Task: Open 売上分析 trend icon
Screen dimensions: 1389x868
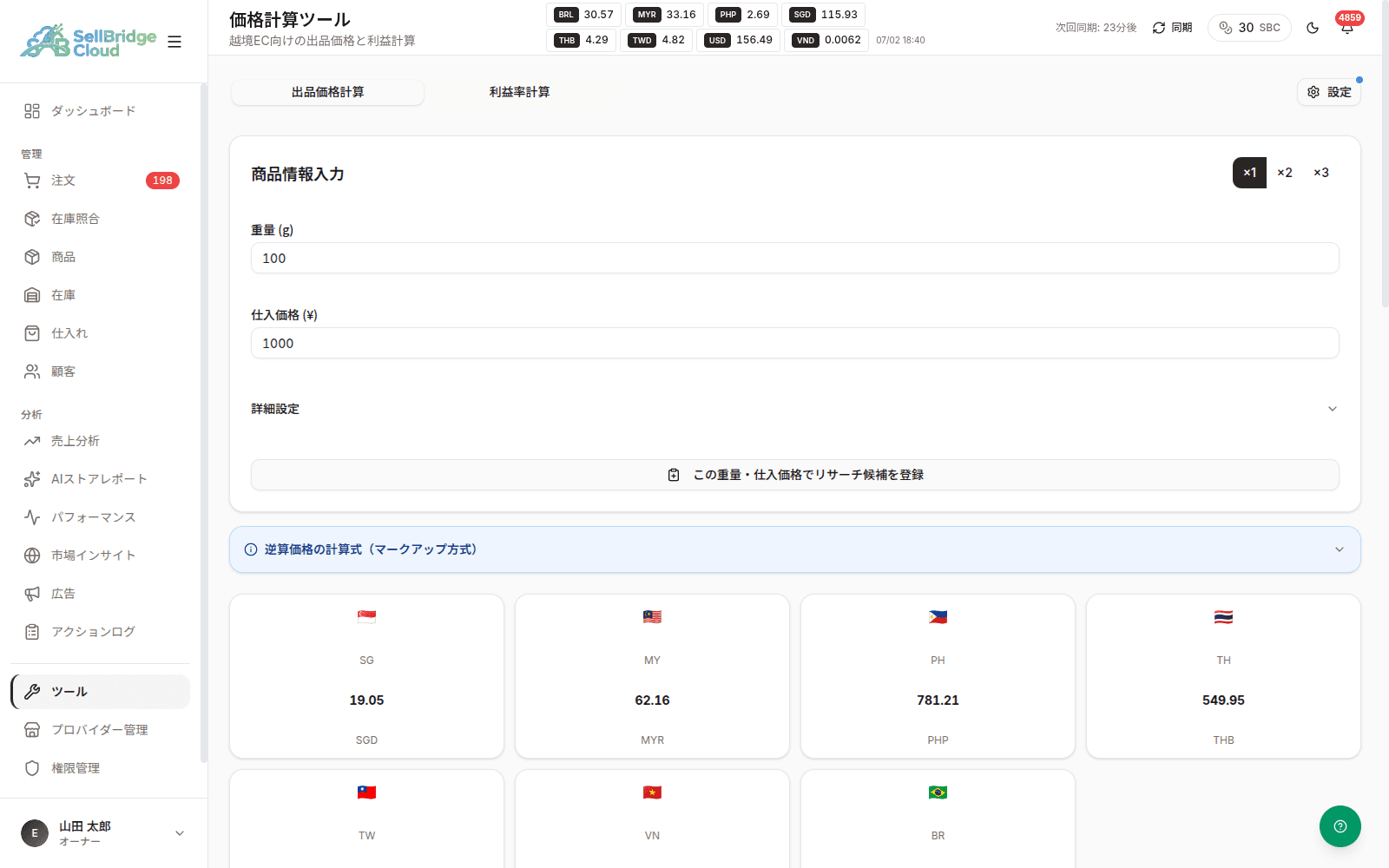Action: [x=32, y=441]
